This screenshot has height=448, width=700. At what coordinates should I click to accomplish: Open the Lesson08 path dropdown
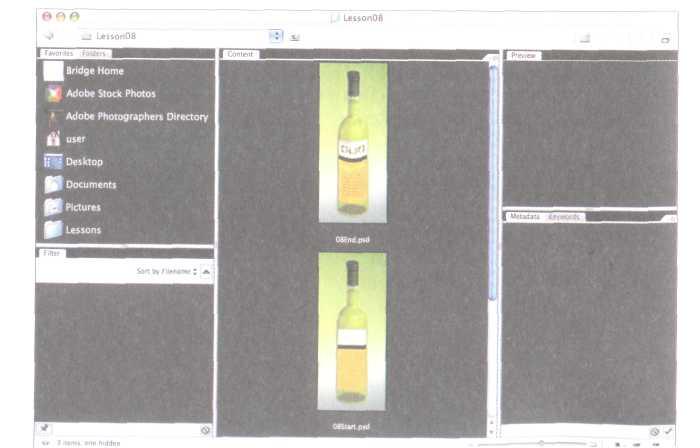tap(276, 36)
